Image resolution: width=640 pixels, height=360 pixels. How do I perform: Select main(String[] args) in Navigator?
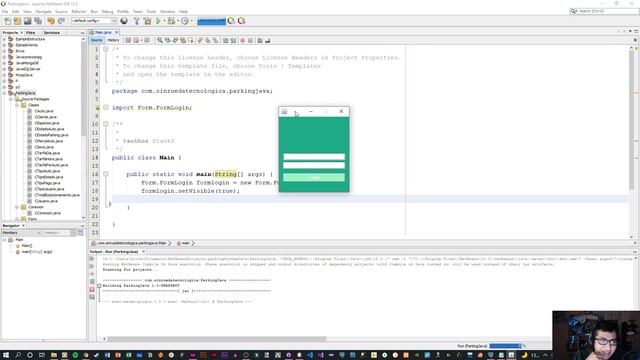click(36, 252)
